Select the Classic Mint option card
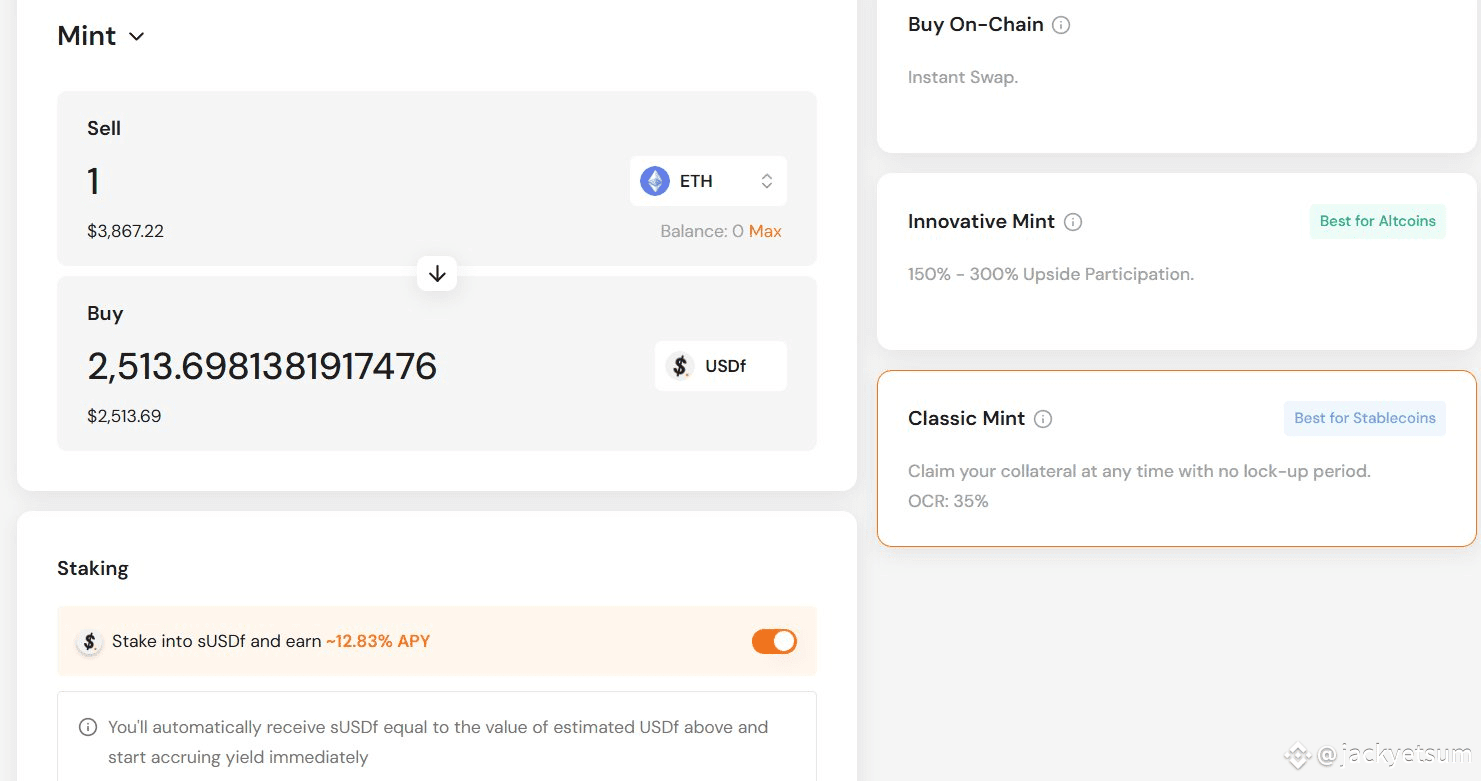Viewport: 1481px width, 781px height. (x=1177, y=459)
